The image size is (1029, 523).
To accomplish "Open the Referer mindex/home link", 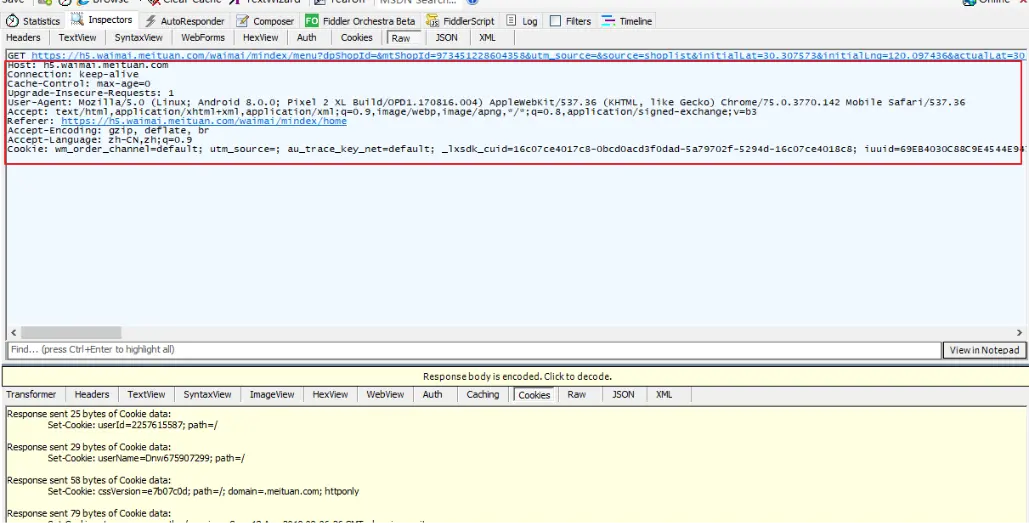I will pos(203,121).
